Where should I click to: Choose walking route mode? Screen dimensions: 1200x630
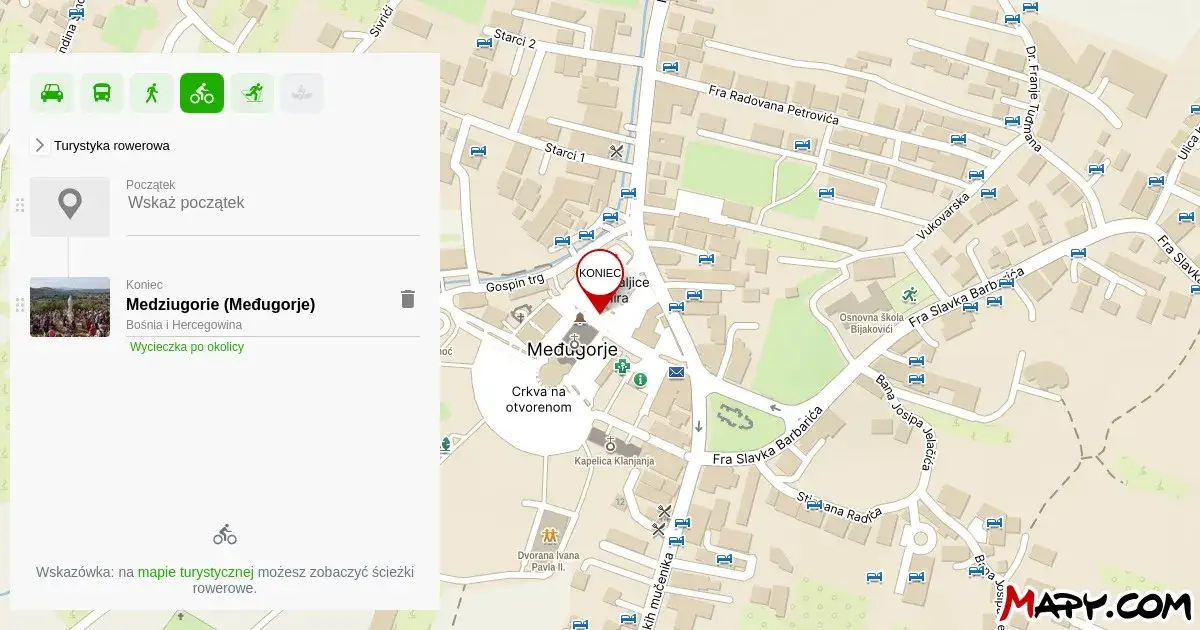coord(152,93)
